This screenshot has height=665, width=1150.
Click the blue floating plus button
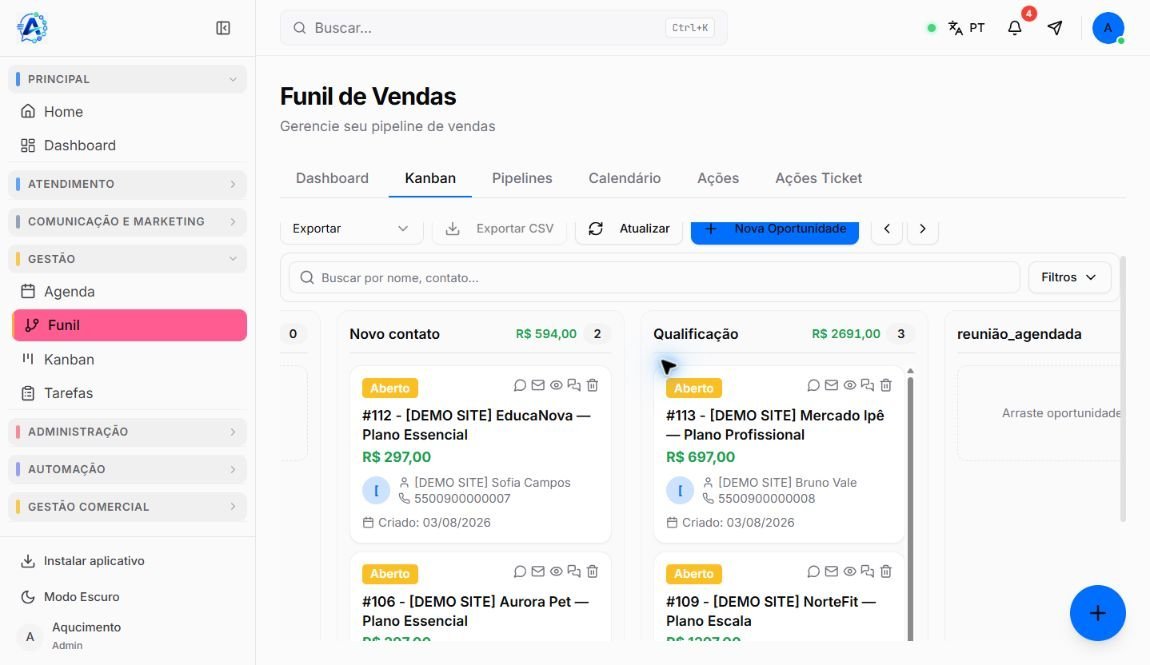click(x=1097, y=613)
